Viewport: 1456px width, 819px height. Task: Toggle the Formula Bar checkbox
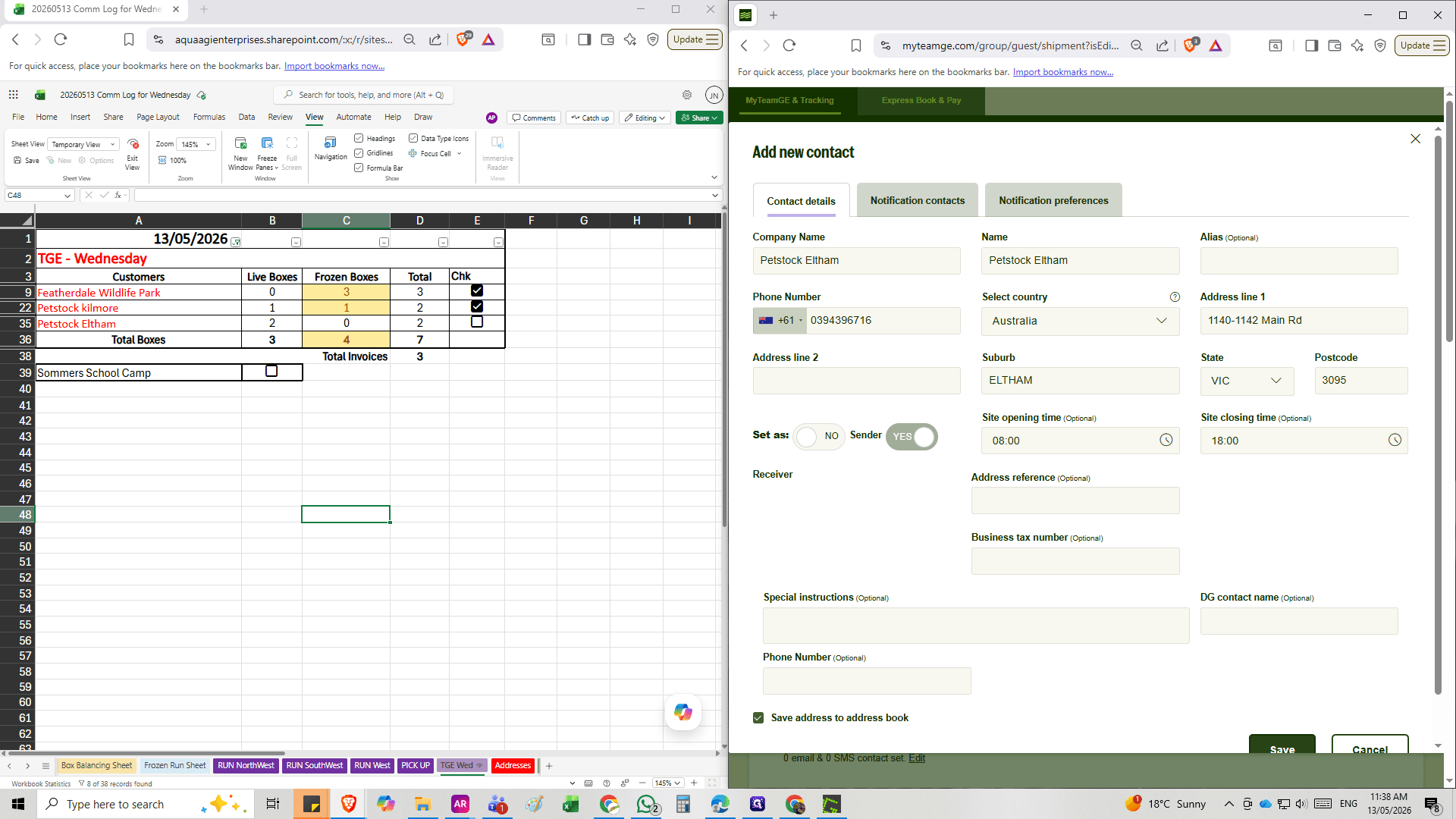tap(359, 168)
